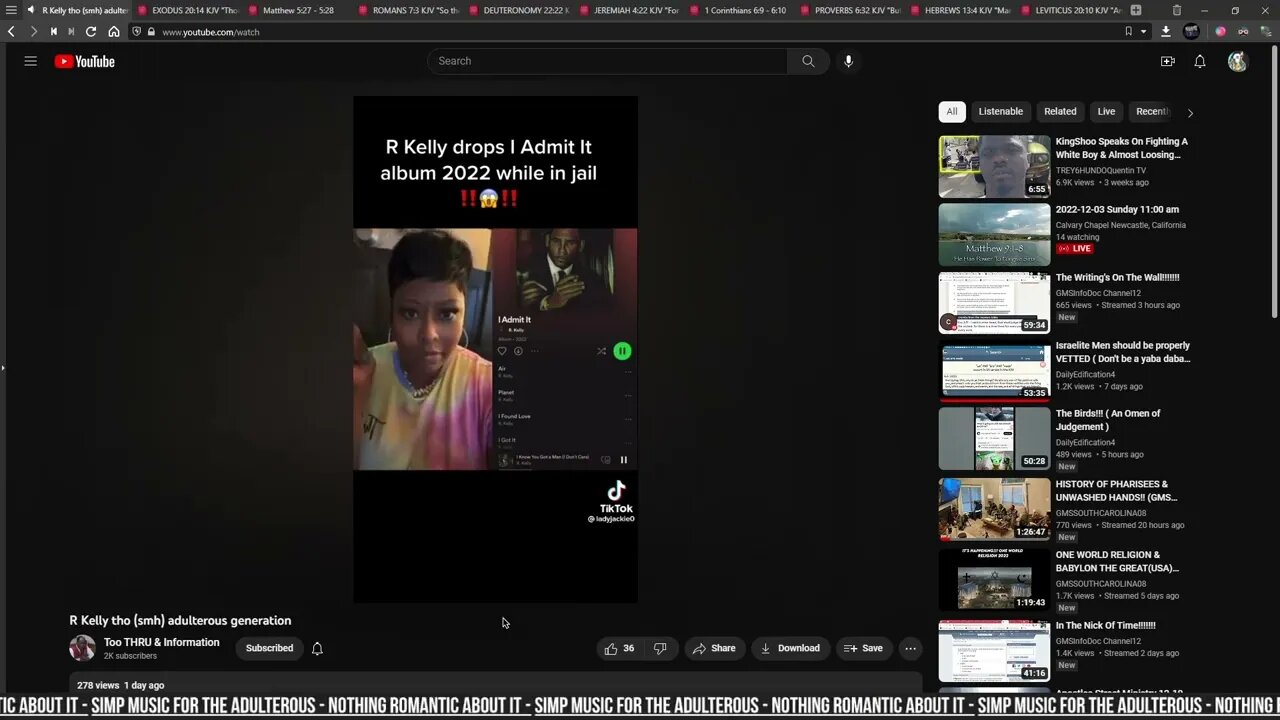This screenshot has height=720, width=1280.
Task: Show more filter chips with right chevron
Action: (x=1190, y=113)
